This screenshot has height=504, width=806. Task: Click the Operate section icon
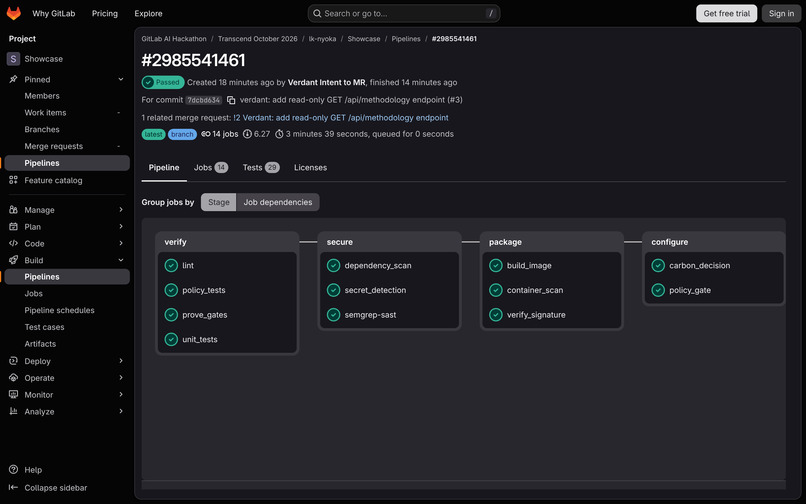13,377
